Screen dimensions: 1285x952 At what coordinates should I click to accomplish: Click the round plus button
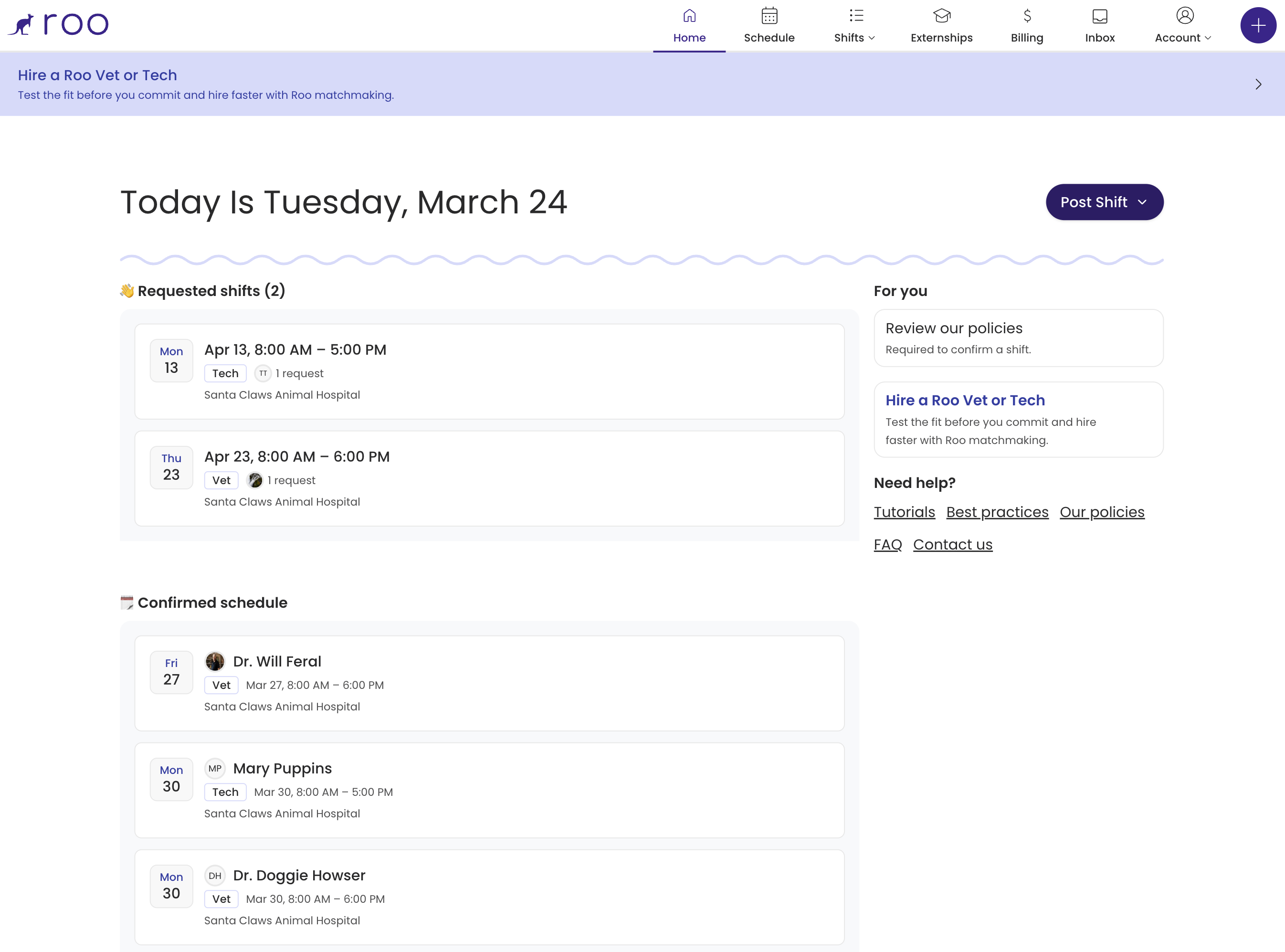pos(1258,25)
